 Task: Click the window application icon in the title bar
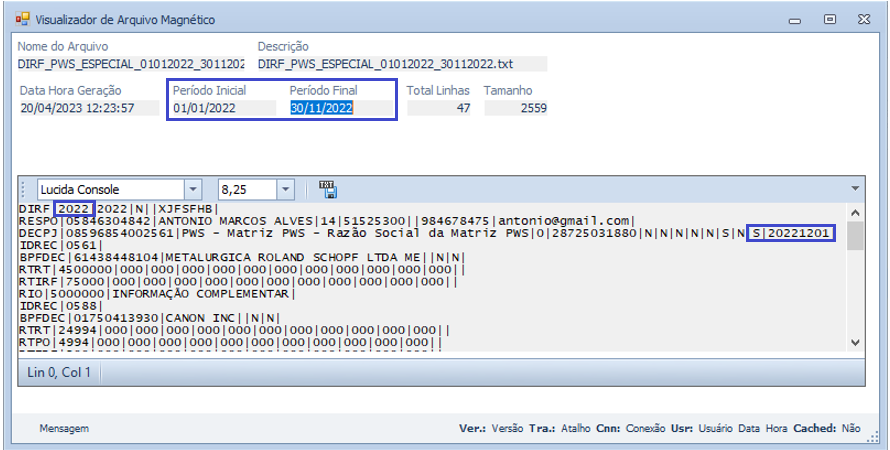coord(22,20)
